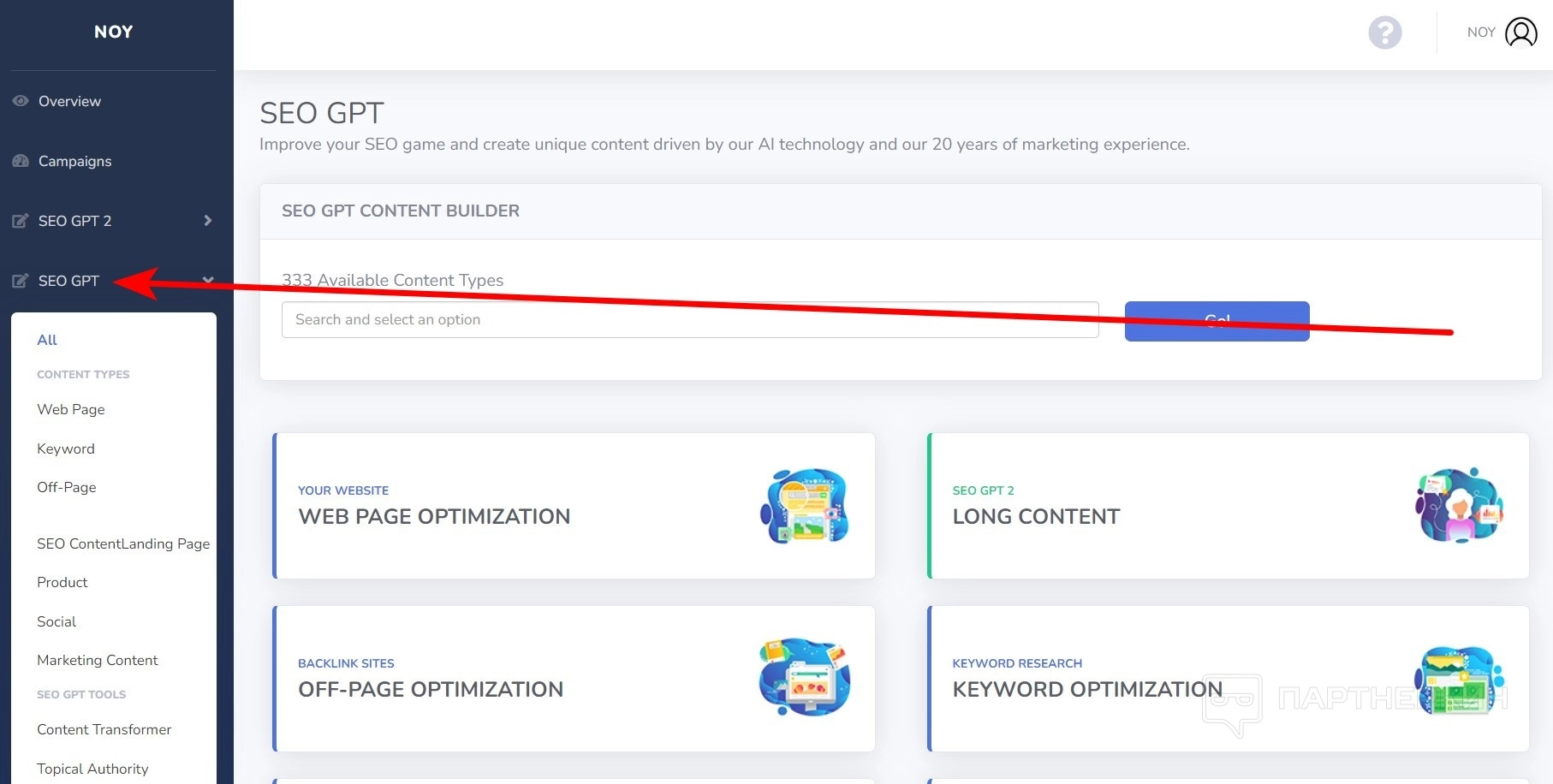
Task: Click the Backlink Sites card label
Action: (x=346, y=663)
